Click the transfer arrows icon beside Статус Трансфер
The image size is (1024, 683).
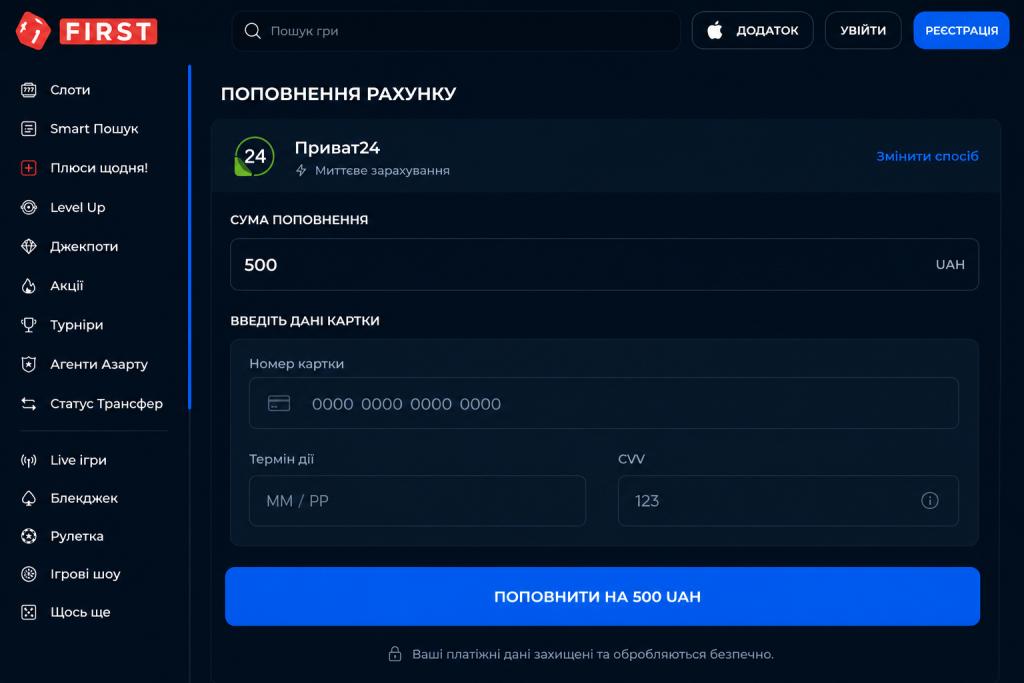click(29, 404)
